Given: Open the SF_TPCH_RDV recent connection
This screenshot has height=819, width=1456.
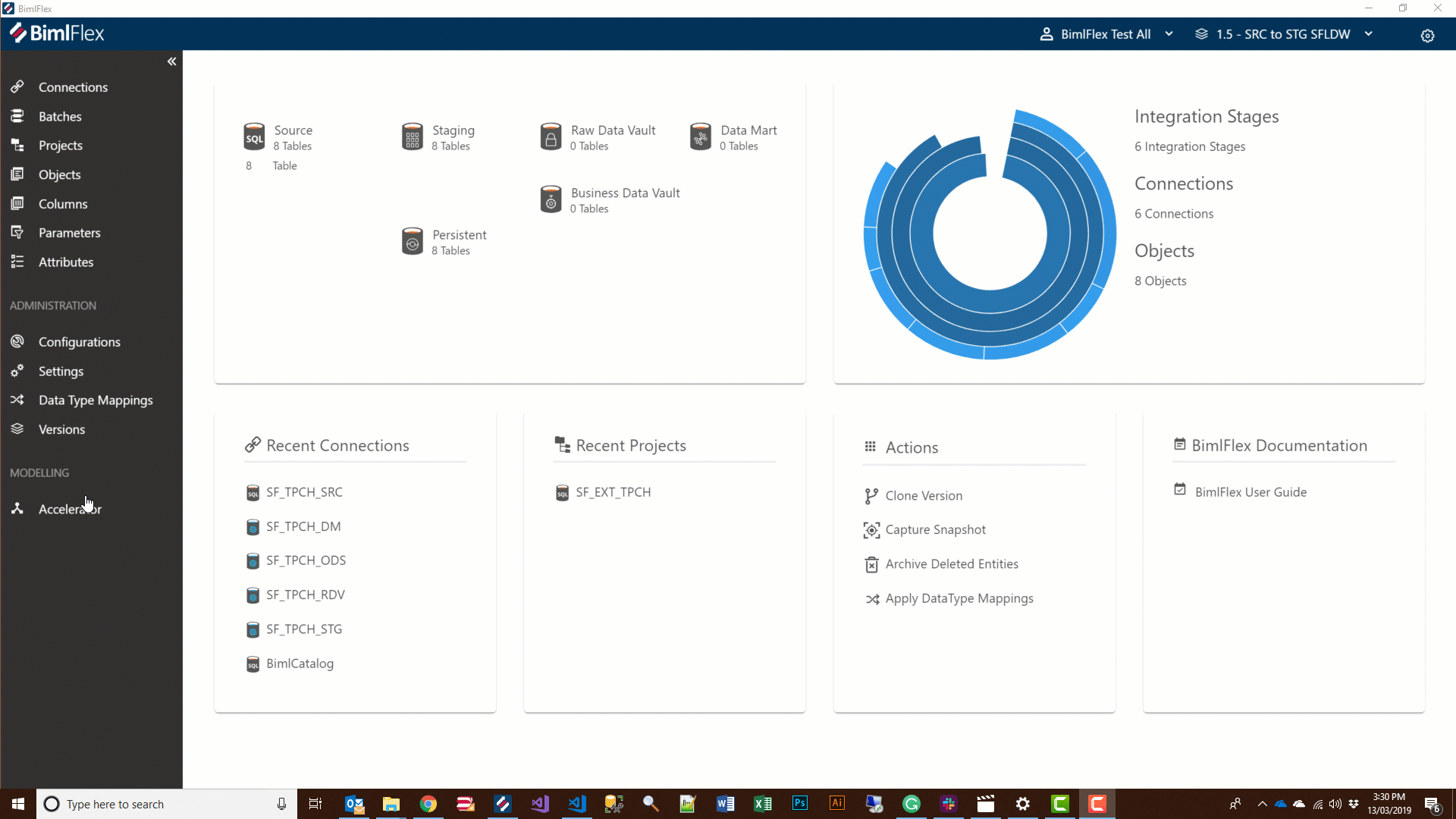Looking at the screenshot, I should coord(305,595).
